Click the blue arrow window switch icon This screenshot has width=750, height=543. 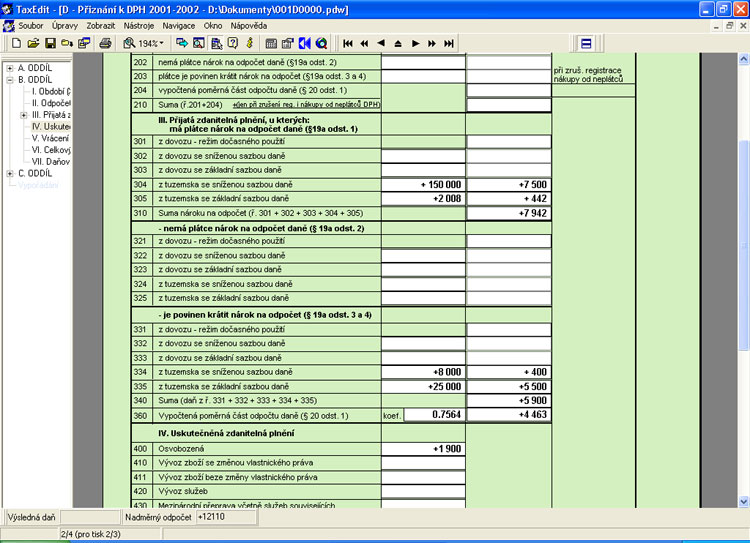182,44
